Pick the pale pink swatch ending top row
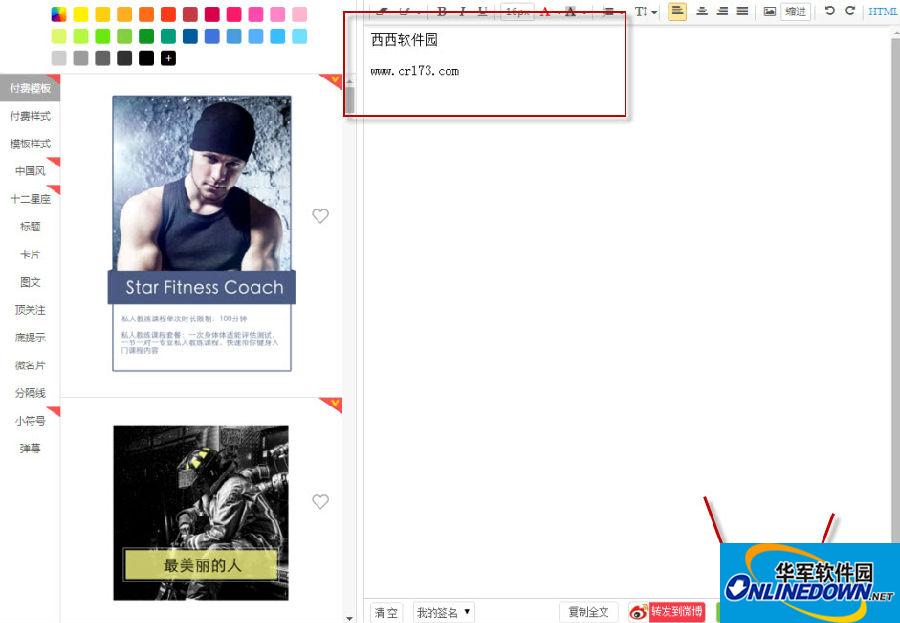Image resolution: width=900 pixels, height=623 pixels. [300, 14]
